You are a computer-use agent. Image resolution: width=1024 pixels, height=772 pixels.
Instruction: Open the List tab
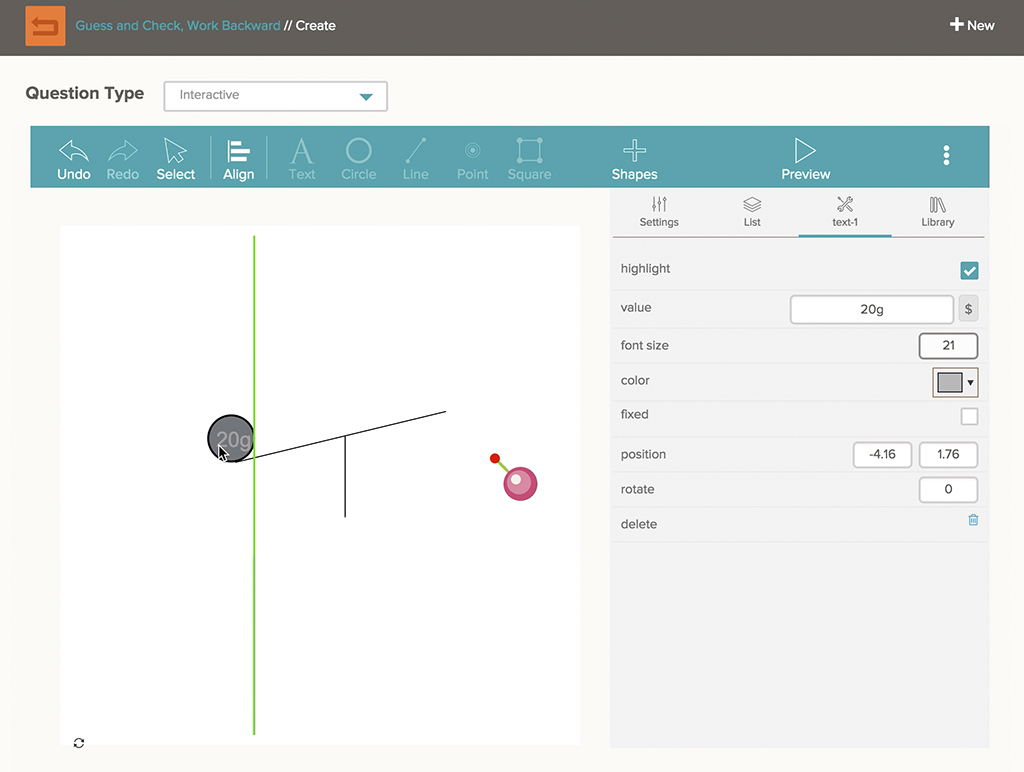point(752,212)
